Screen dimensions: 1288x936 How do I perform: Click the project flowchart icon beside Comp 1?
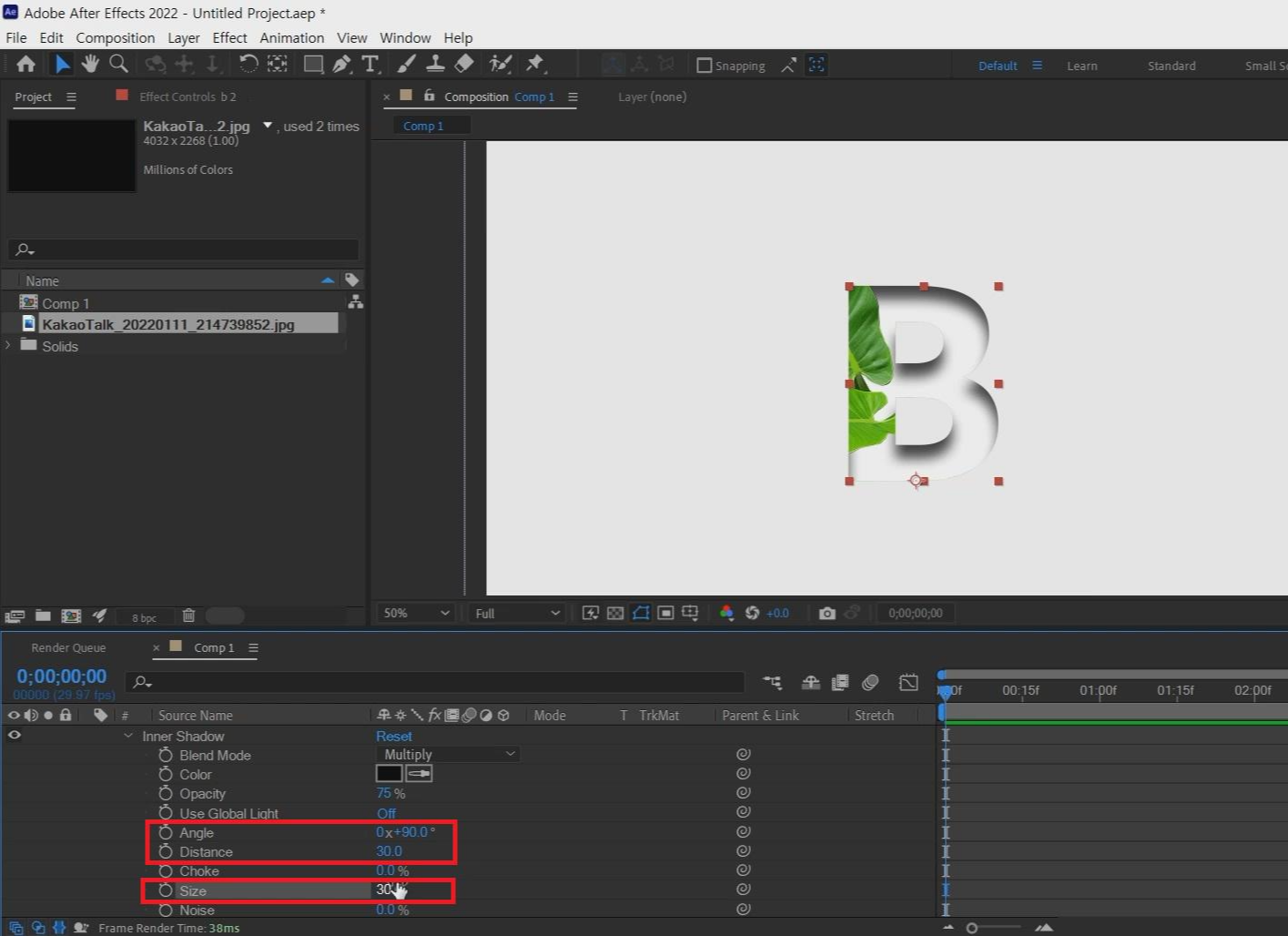355,301
